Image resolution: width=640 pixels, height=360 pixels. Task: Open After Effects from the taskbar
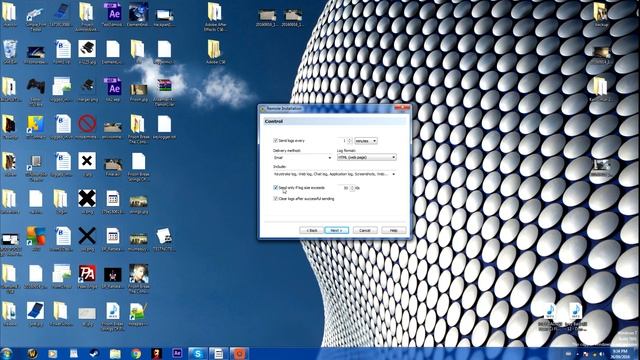pyautogui.click(x=177, y=353)
